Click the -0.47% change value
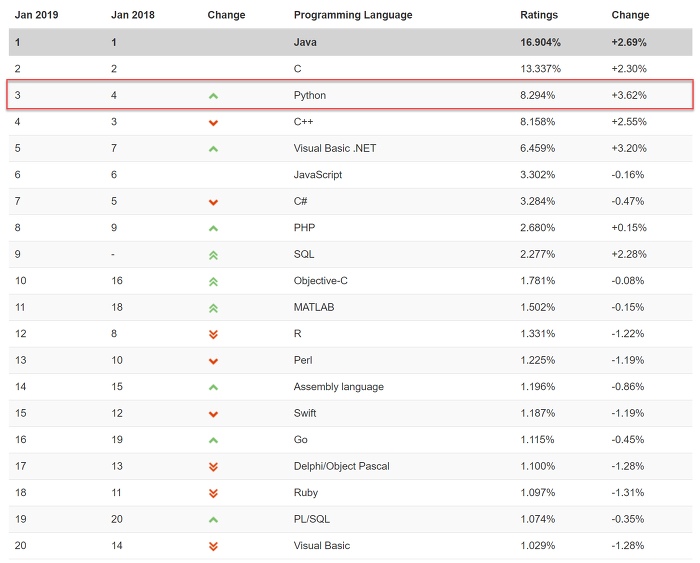Screen dimensions: 700x563 [628, 201]
